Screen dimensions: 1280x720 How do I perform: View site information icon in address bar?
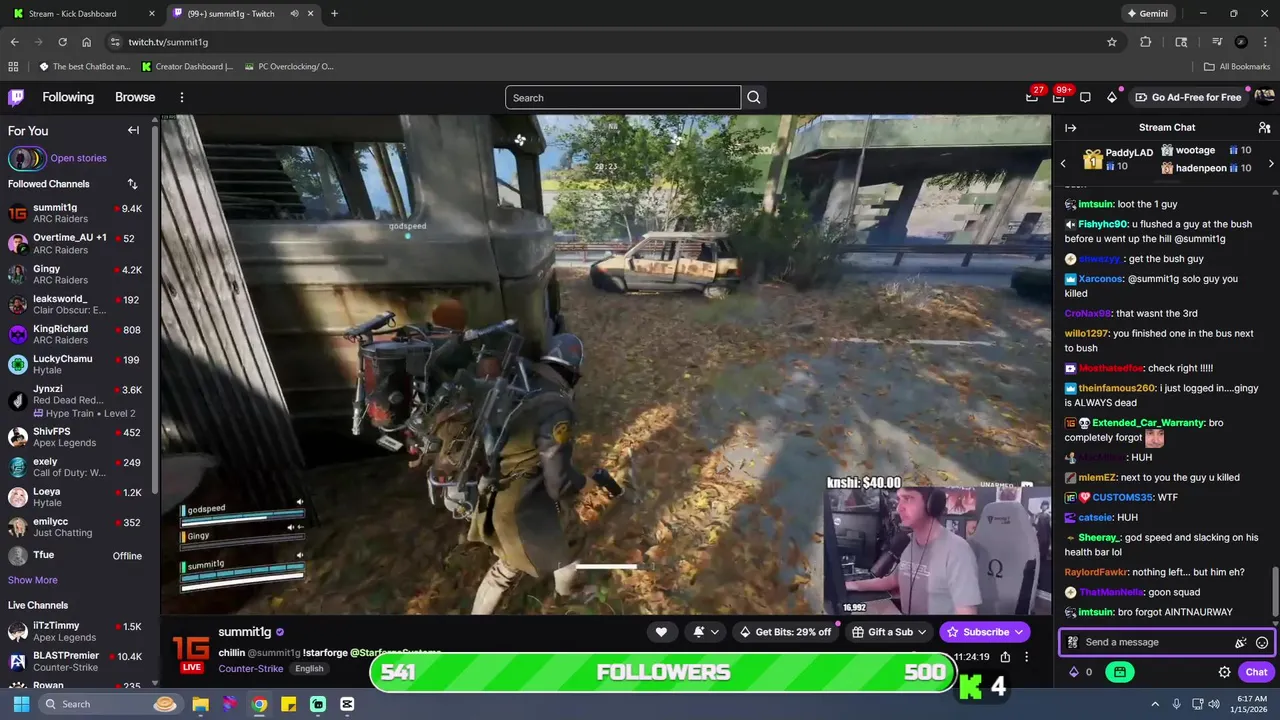click(x=115, y=42)
